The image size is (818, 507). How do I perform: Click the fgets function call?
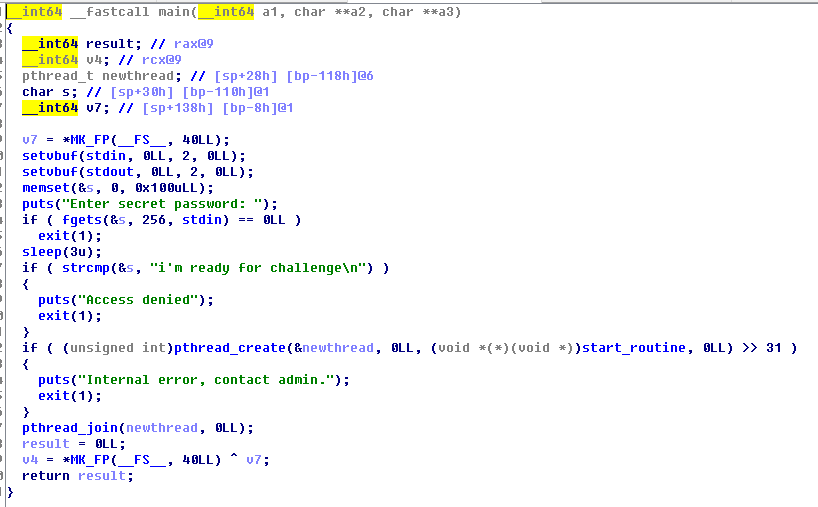82,220
